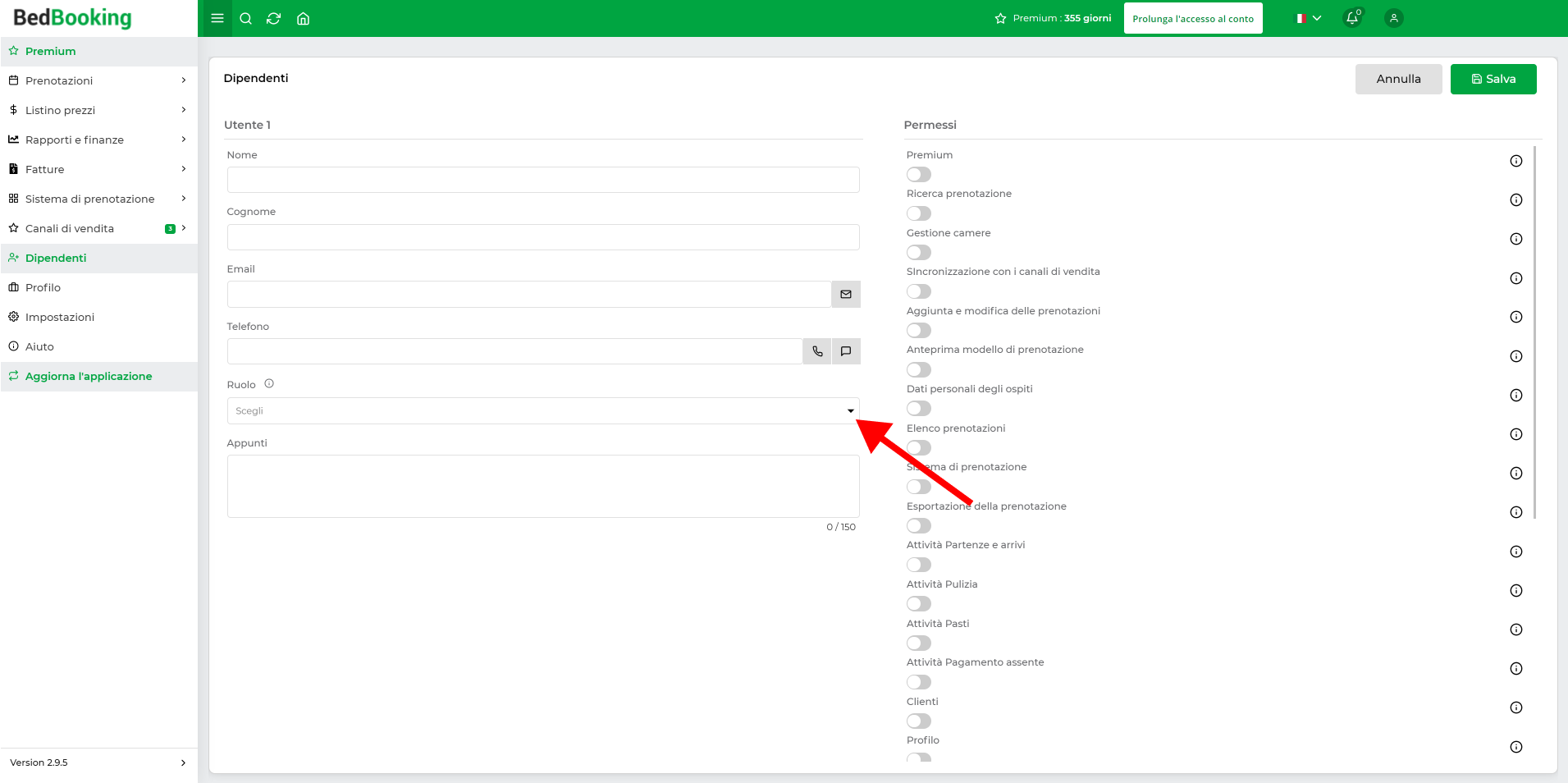Image resolution: width=1568 pixels, height=783 pixels.
Task: Toggle the hamburger menu icon
Action: pos(217,18)
